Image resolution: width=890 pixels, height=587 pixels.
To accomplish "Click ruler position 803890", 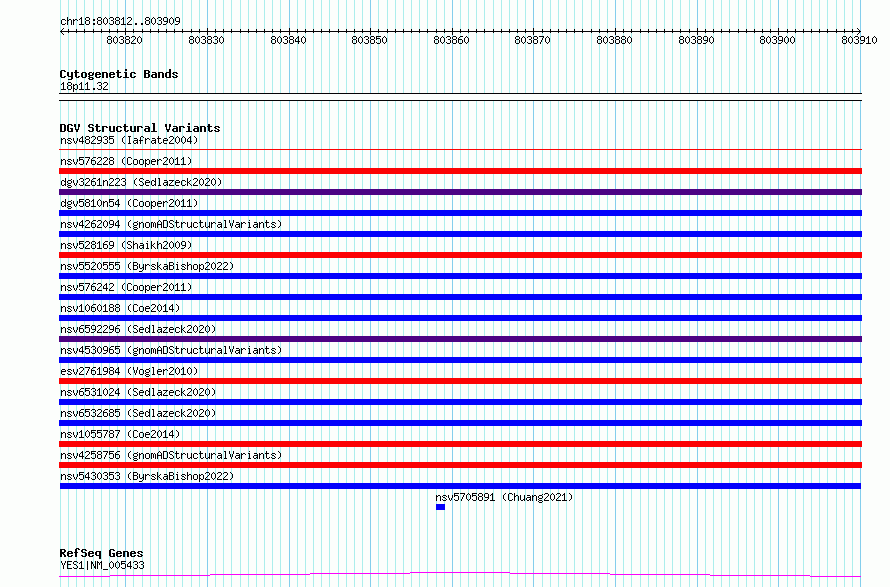I will 696,40.
